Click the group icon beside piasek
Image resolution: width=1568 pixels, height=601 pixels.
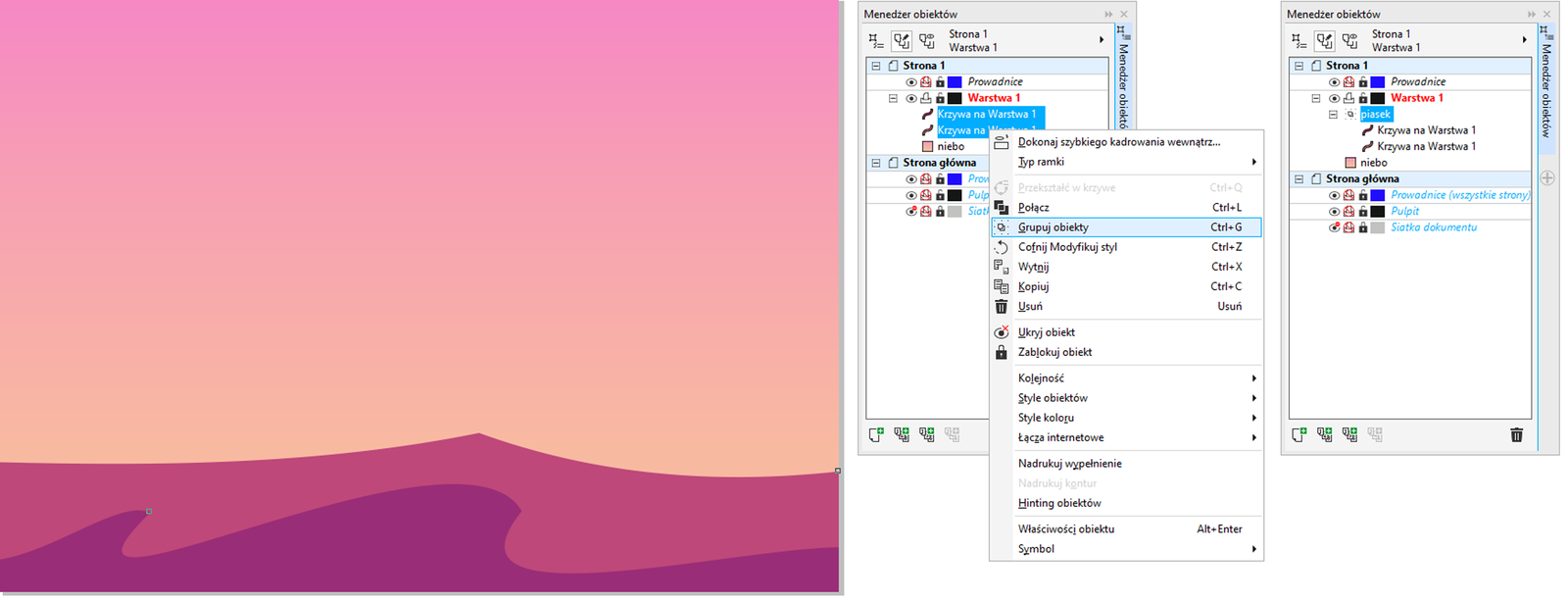pyautogui.click(x=1350, y=115)
